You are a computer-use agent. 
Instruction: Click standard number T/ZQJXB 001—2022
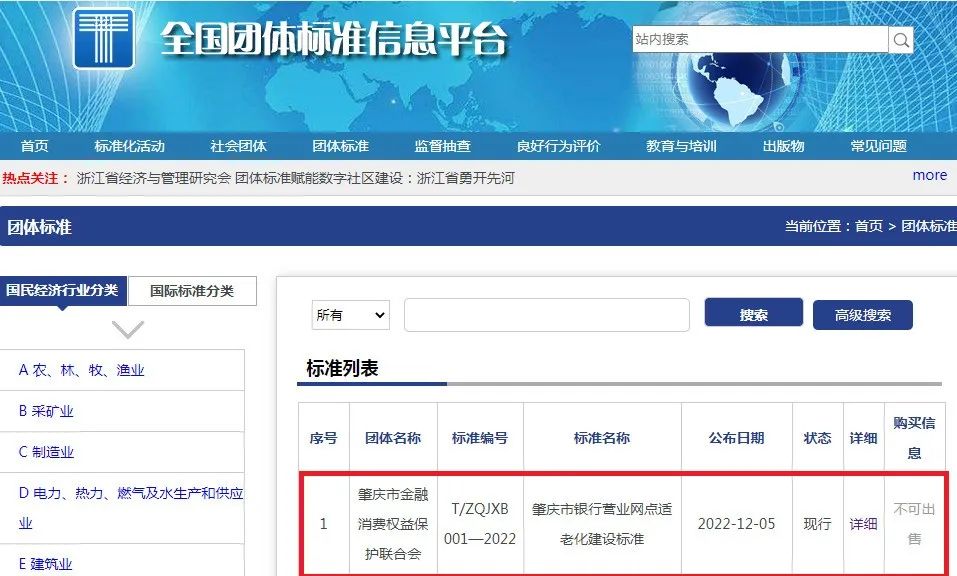pyautogui.click(x=480, y=524)
